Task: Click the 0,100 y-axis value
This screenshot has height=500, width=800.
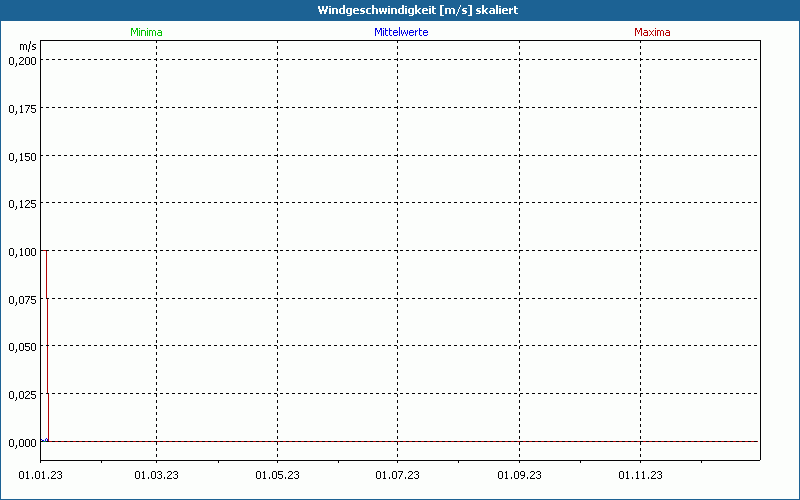Action: click(22, 252)
